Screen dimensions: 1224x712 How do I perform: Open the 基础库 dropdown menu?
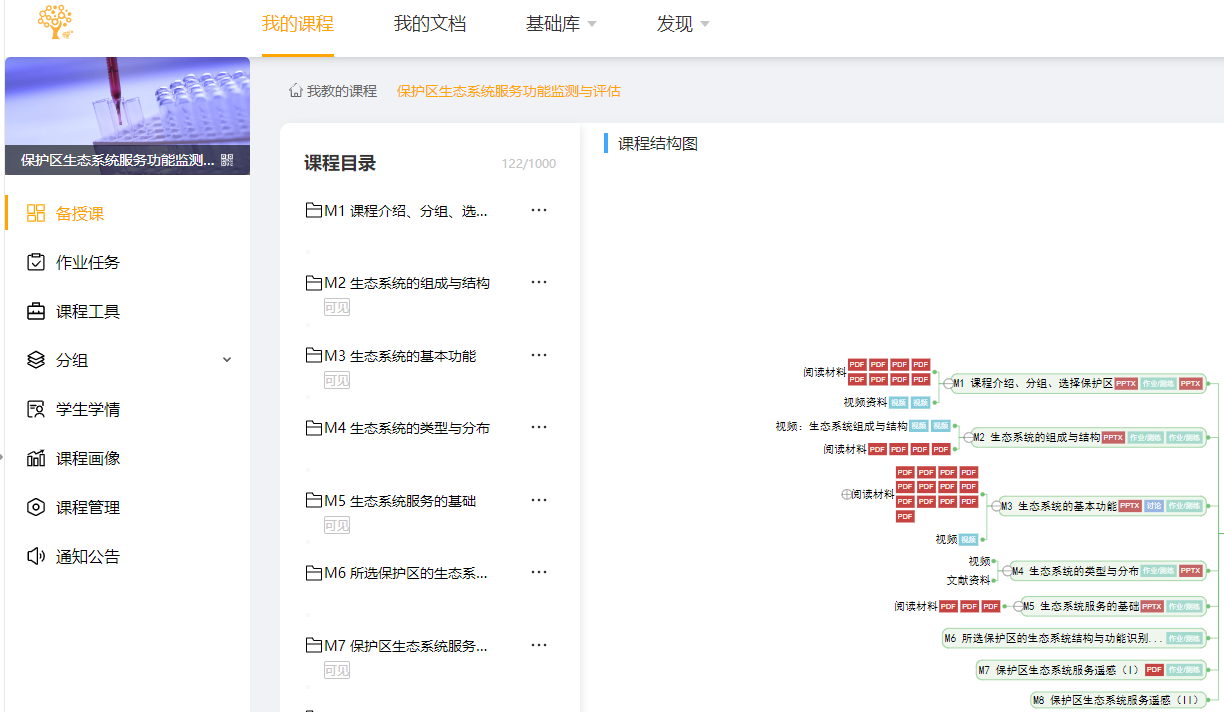tap(561, 24)
